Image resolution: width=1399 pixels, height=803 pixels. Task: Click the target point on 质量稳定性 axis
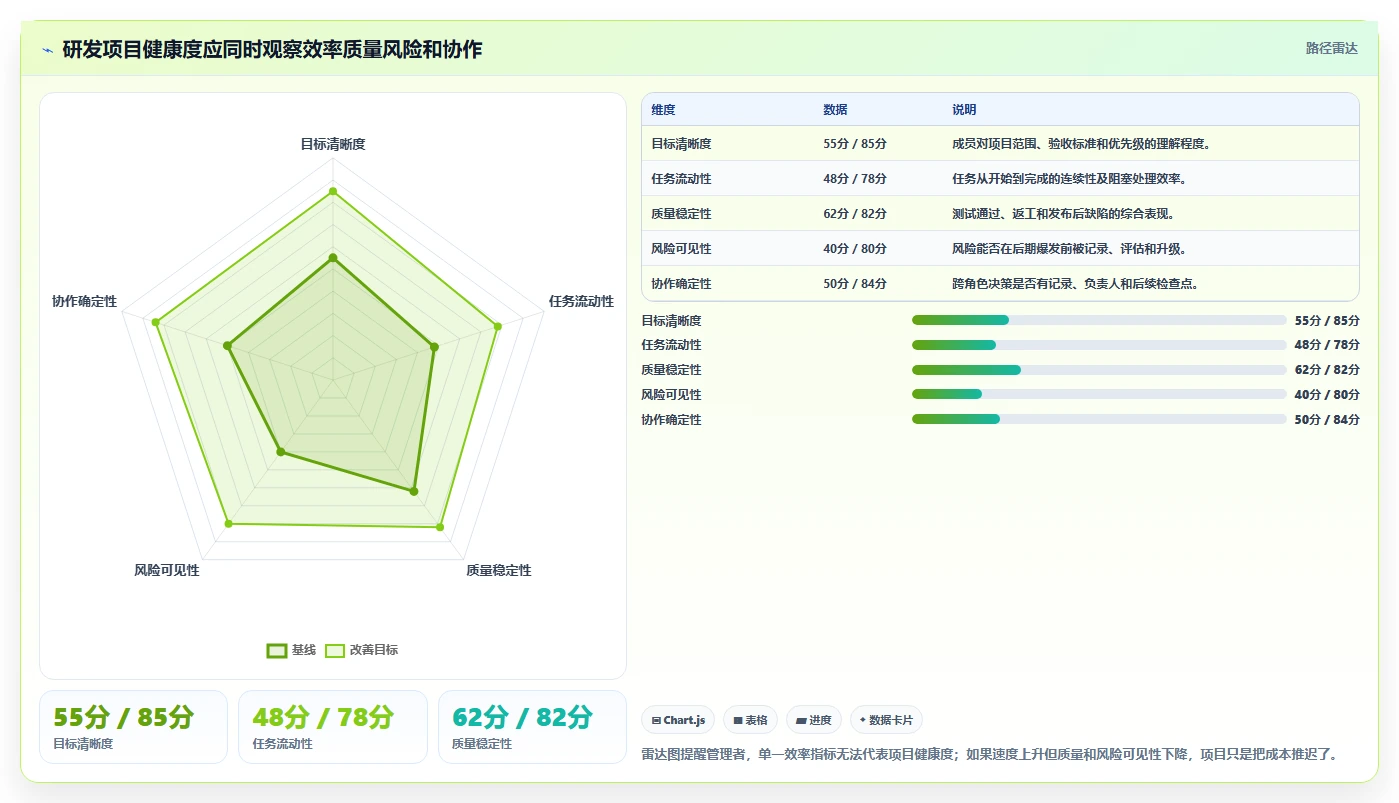pyautogui.click(x=440, y=526)
